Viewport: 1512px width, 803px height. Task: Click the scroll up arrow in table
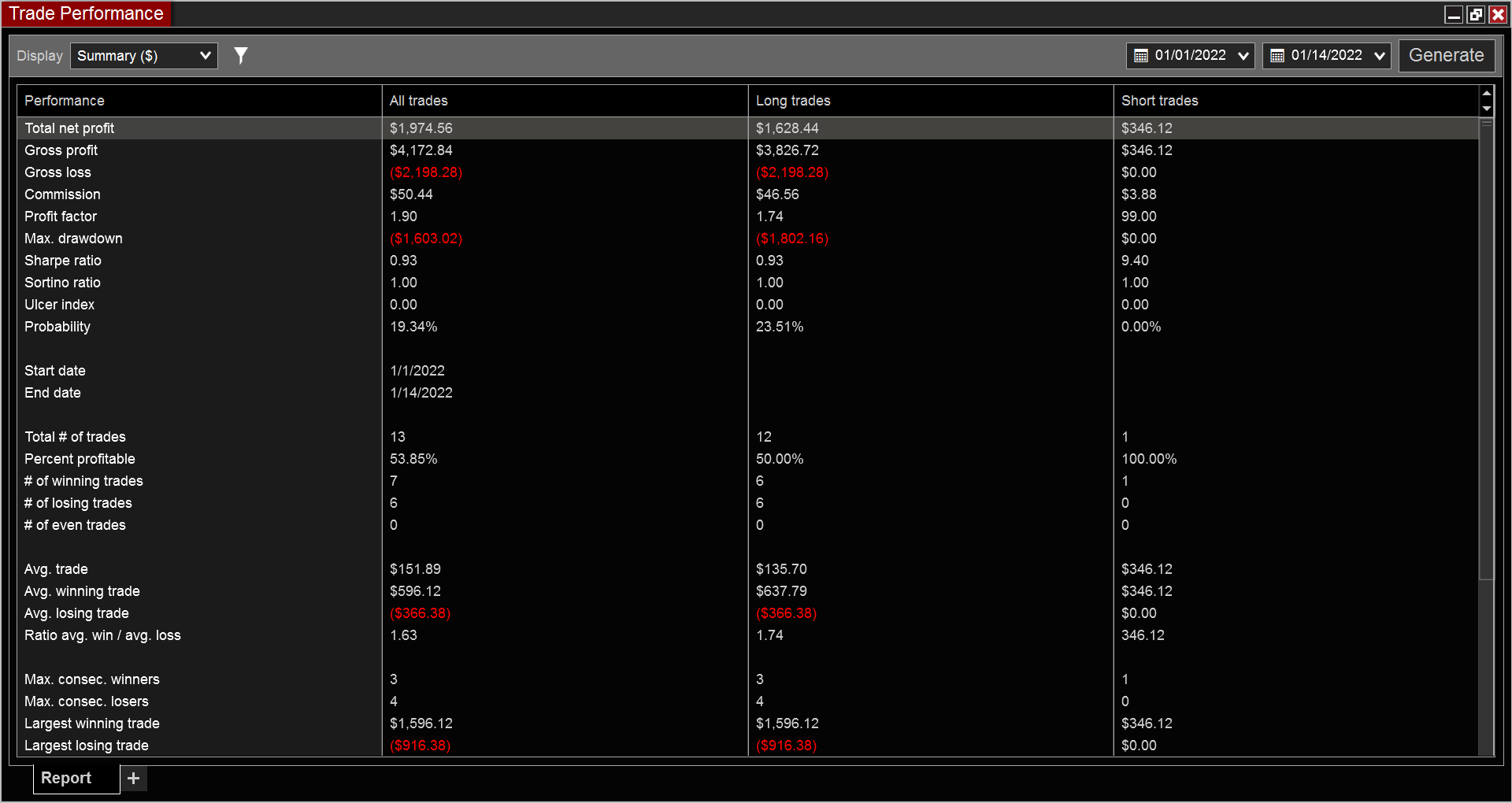coord(1487,94)
